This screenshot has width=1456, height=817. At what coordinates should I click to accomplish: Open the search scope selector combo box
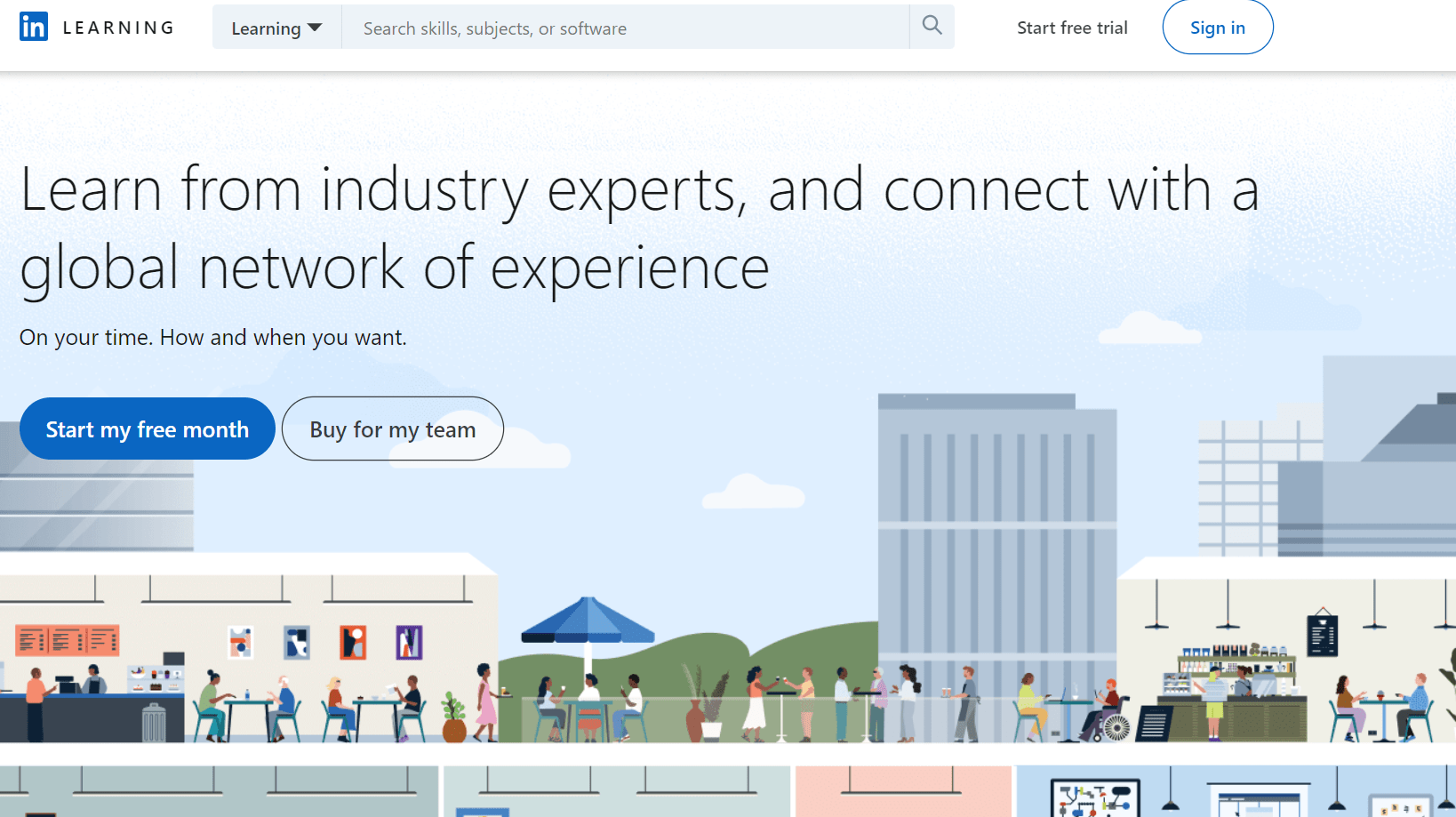(x=276, y=28)
